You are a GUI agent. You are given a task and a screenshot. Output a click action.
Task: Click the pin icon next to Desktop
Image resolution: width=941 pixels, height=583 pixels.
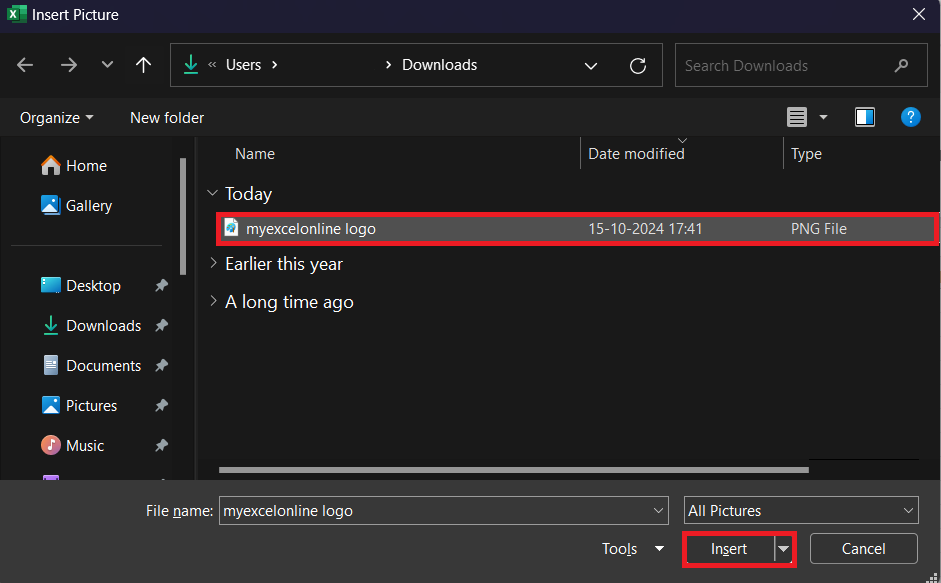161,285
